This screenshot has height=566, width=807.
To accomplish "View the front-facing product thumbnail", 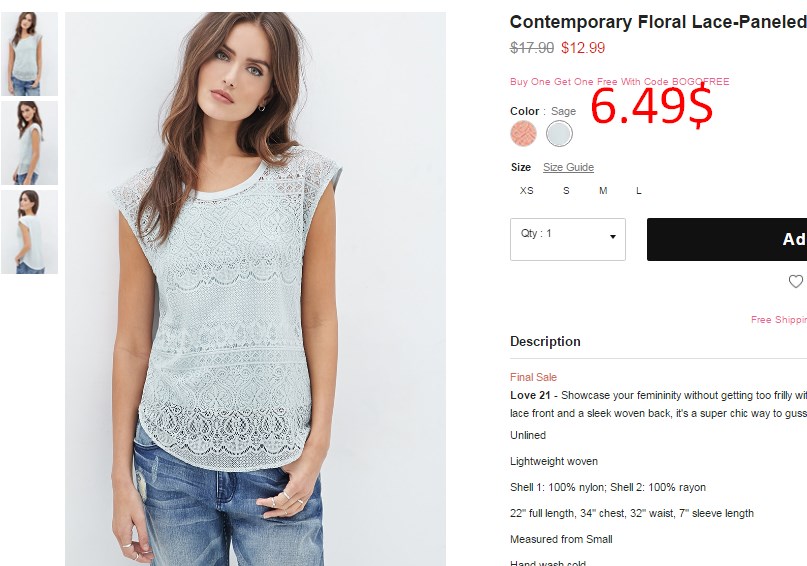I will pyautogui.click(x=29, y=54).
